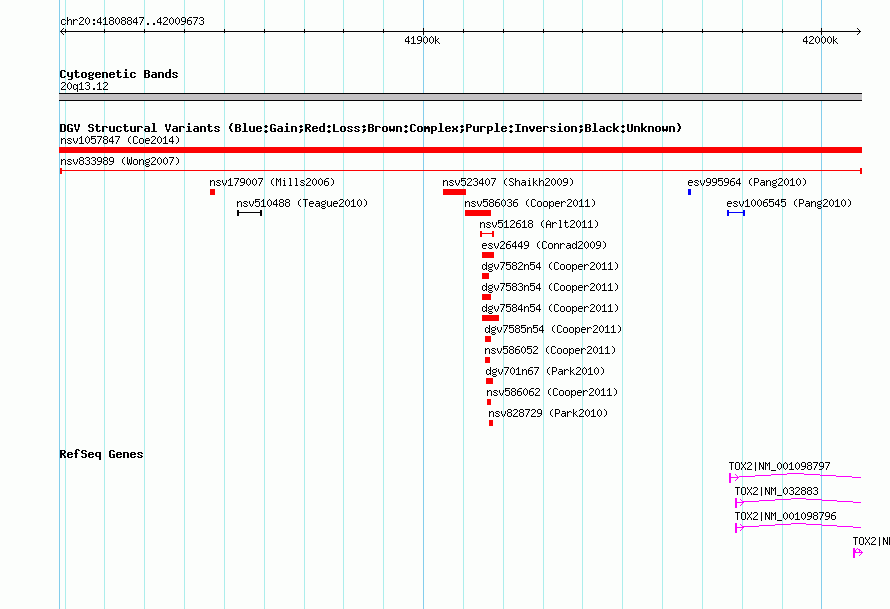Click the red block under esv26449
The height and width of the screenshot is (609, 890).
488,255
